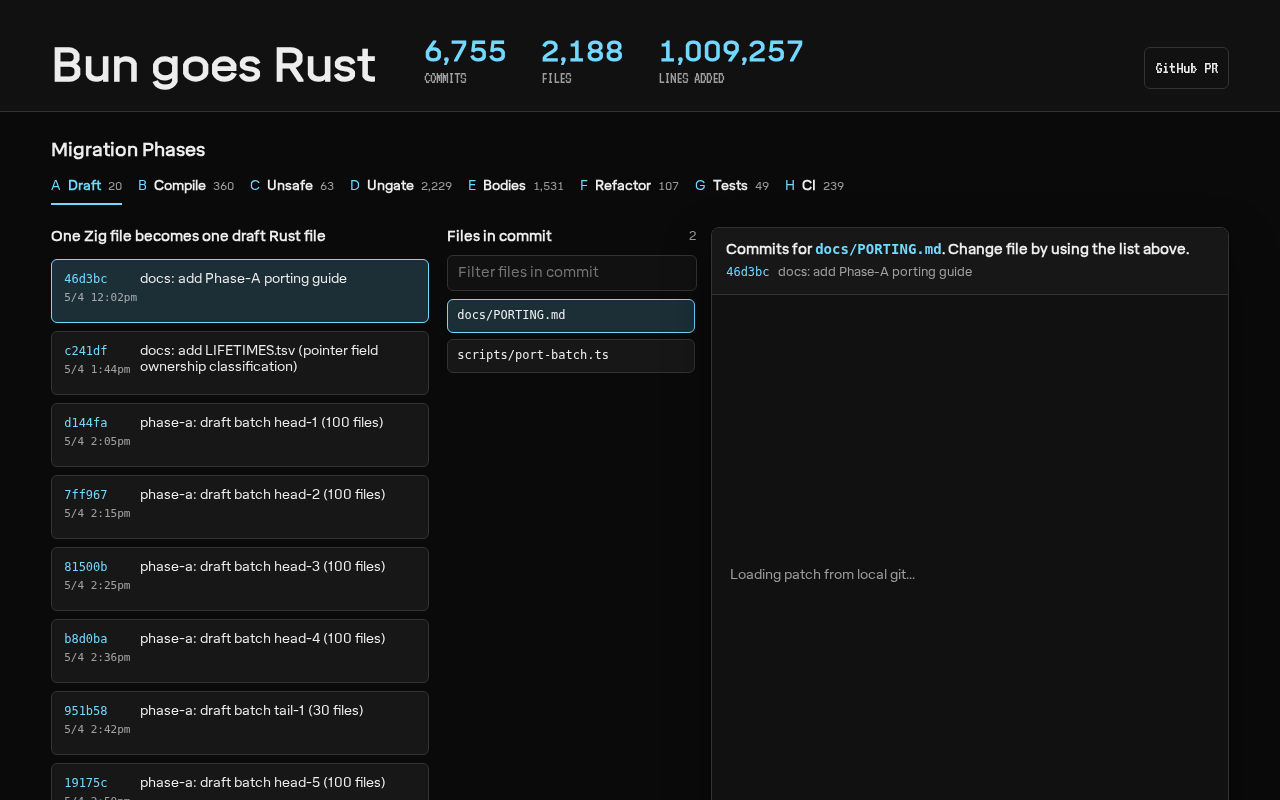Select file docs/PORTING.md

pos(571,316)
